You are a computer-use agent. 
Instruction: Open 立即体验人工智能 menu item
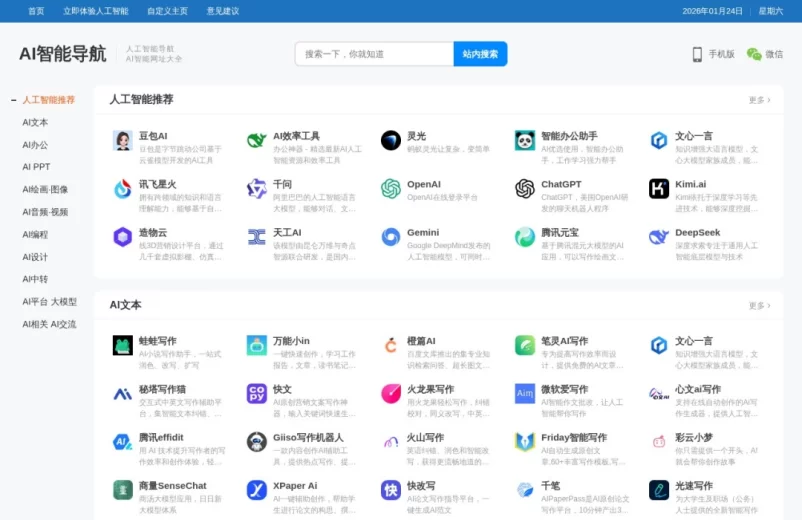coord(96,11)
